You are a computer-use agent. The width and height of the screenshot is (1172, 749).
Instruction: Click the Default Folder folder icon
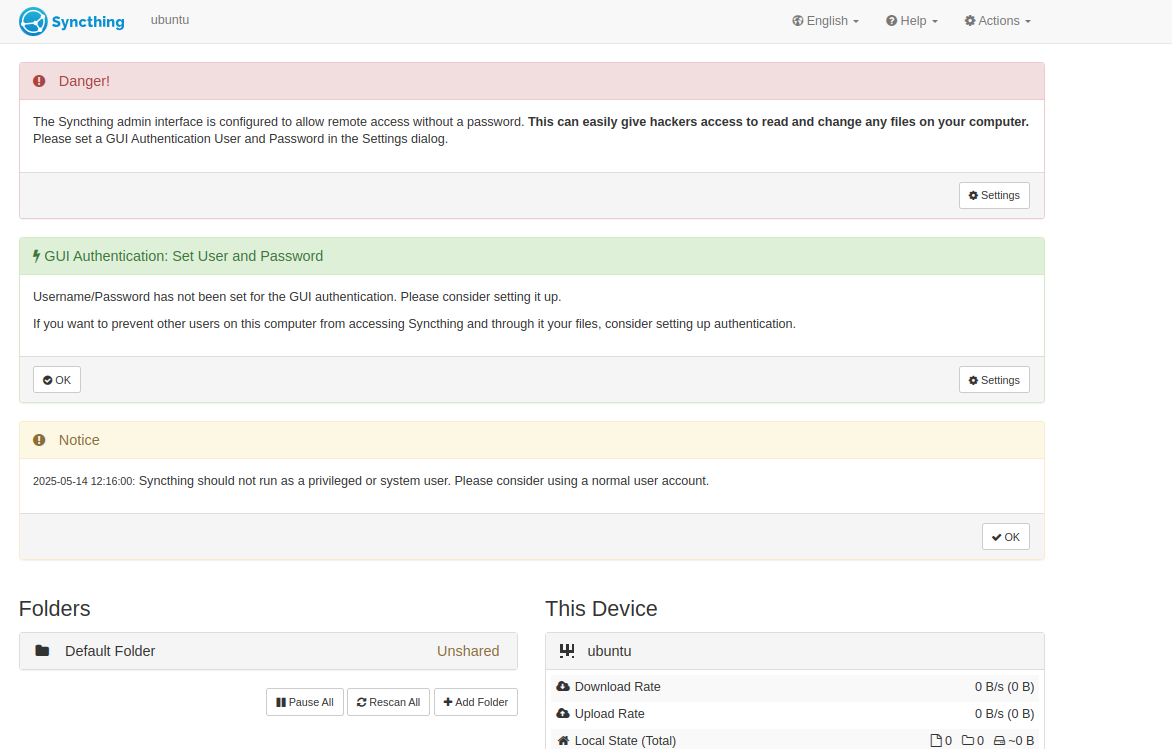coord(42,651)
